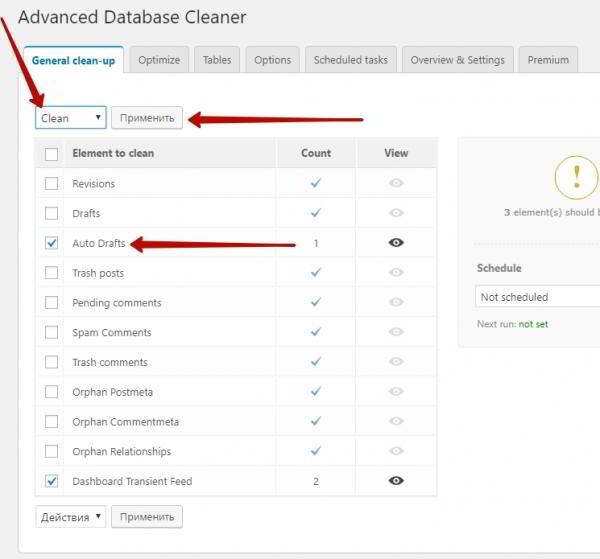Click the count checkmark for Trash comments
This screenshot has height=559, width=600.
click(x=316, y=362)
